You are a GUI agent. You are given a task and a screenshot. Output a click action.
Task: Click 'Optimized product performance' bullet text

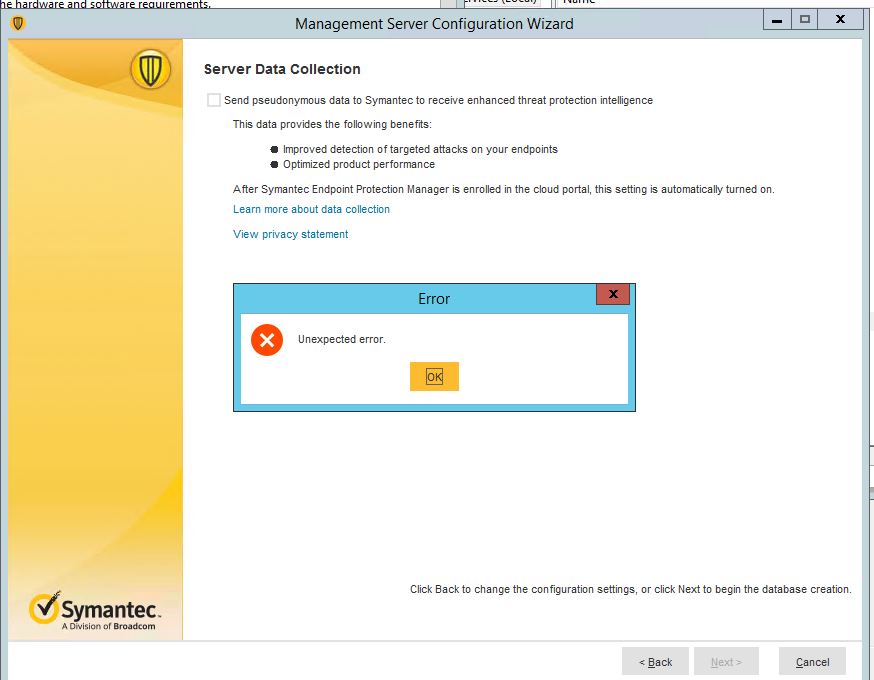pos(358,164)
